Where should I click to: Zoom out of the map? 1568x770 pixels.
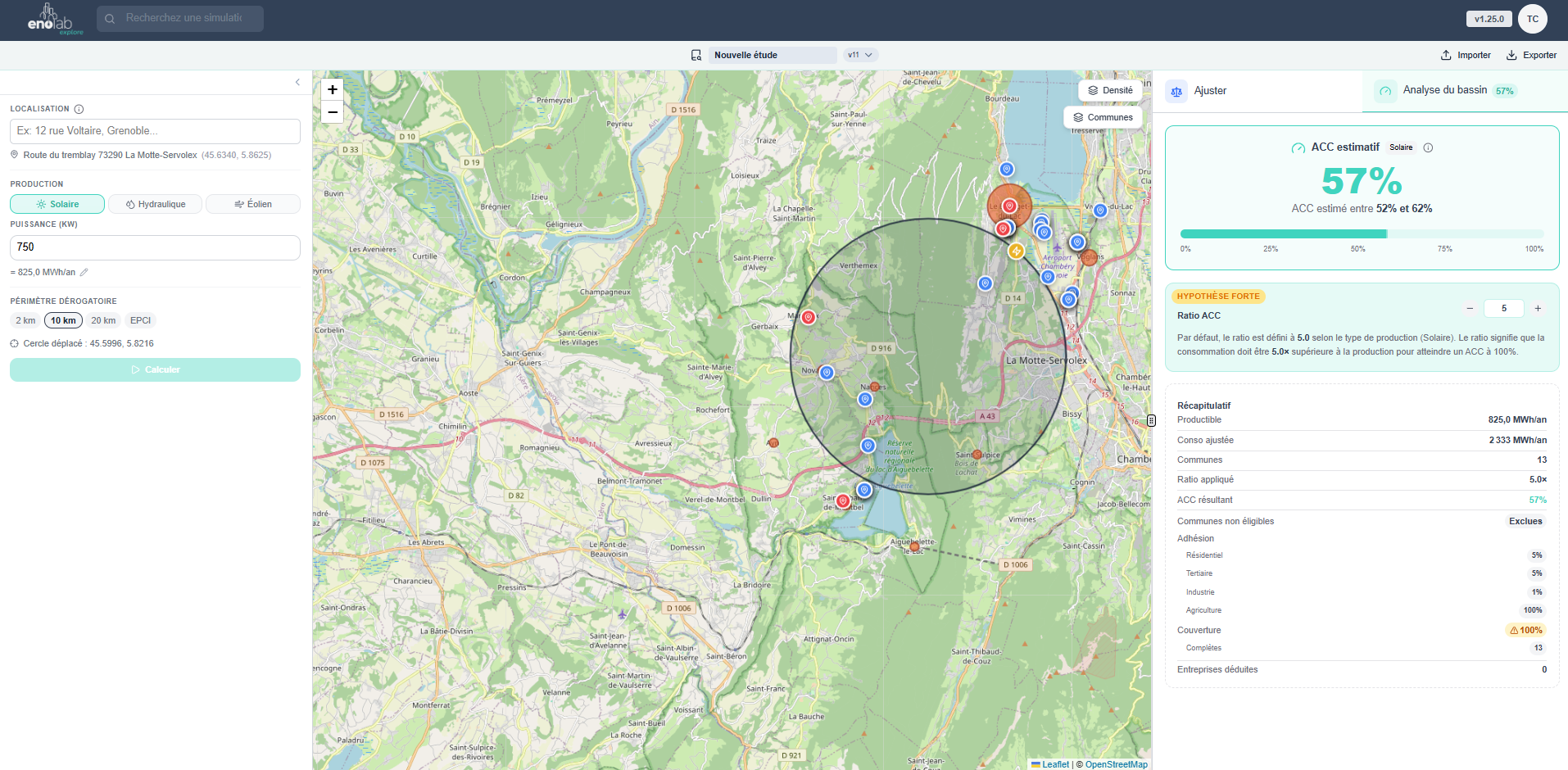click(332, 112)
